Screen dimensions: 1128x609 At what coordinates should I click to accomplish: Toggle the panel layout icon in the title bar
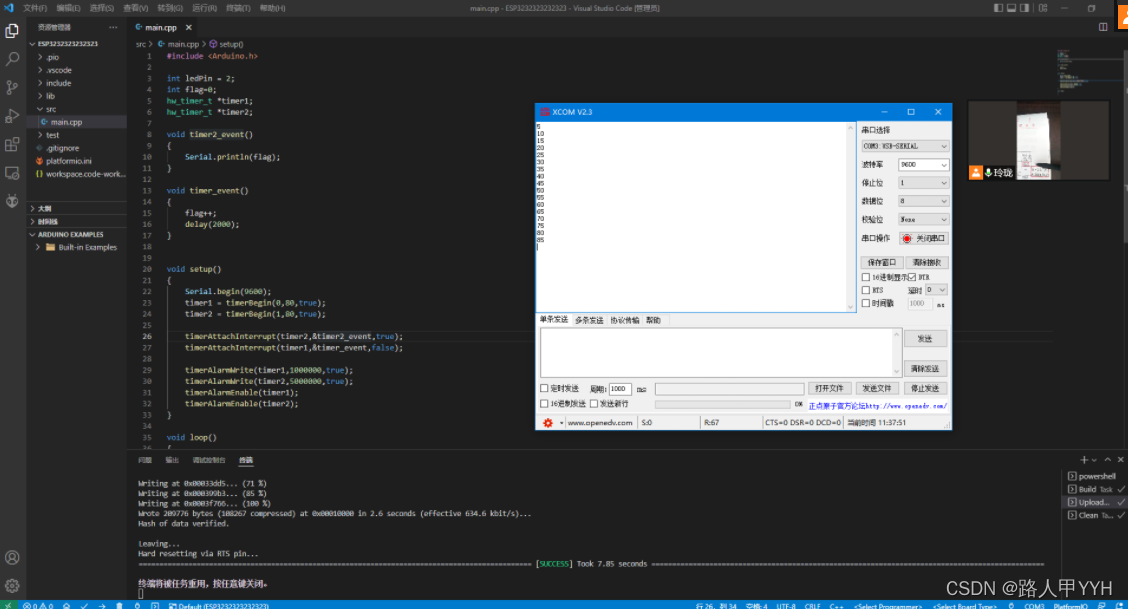[1011, 8]
